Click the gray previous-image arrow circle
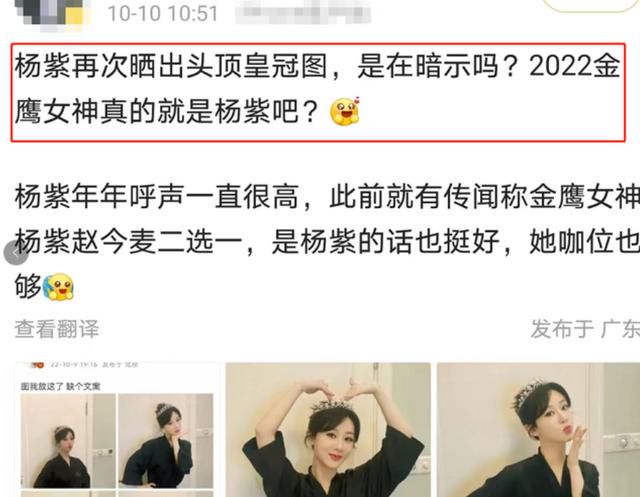 16,253
